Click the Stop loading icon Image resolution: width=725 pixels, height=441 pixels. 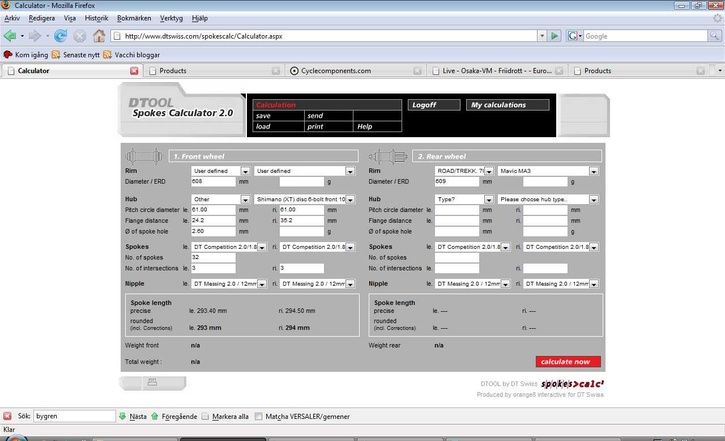click(80, 36)
